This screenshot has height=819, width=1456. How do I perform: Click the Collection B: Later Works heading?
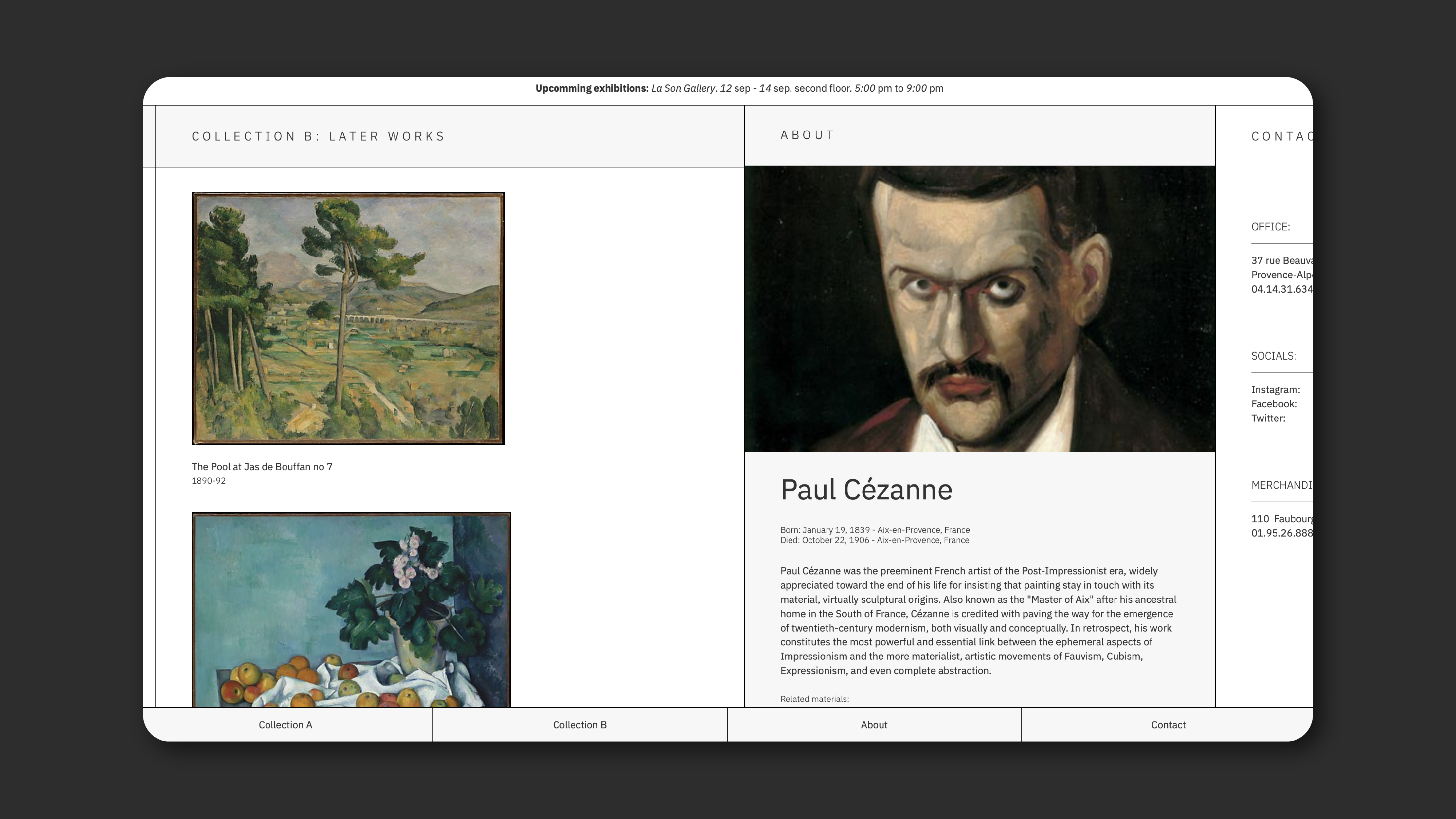tap(318, 136)
